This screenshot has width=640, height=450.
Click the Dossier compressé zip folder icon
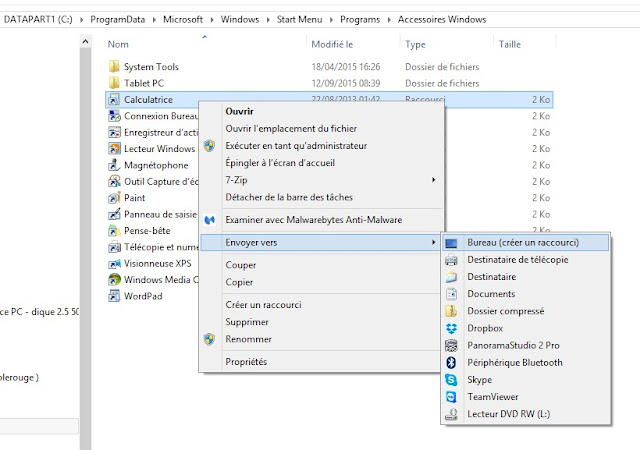tap(451, 311)
